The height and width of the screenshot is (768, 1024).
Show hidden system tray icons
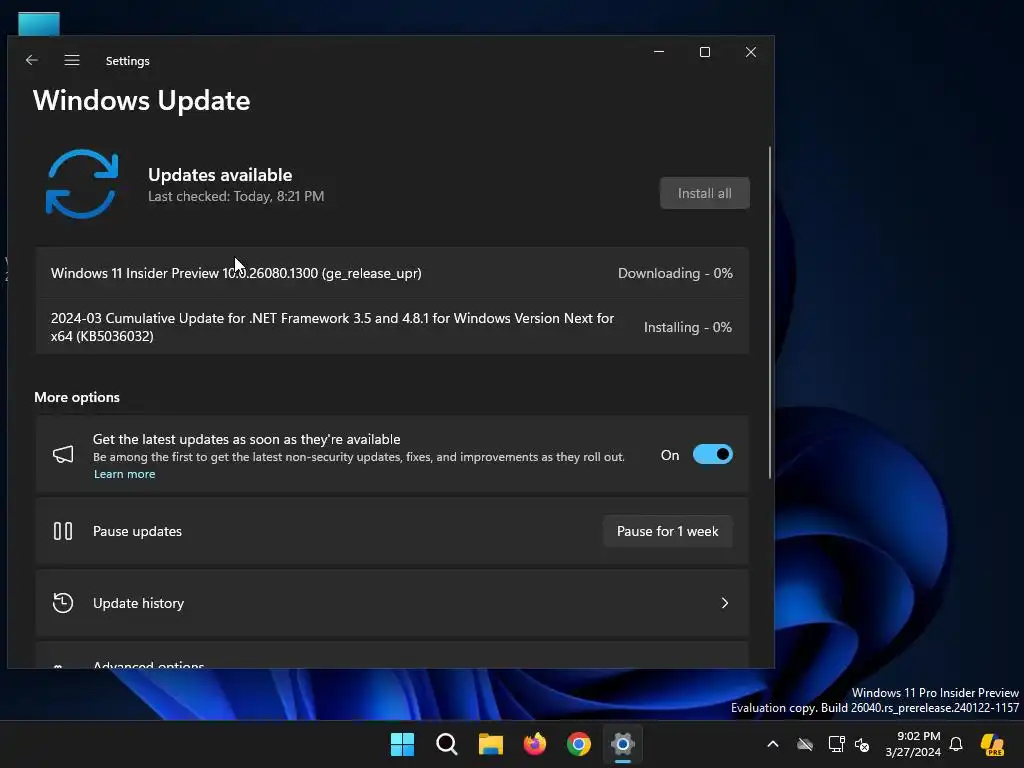[x=773, y=744]
